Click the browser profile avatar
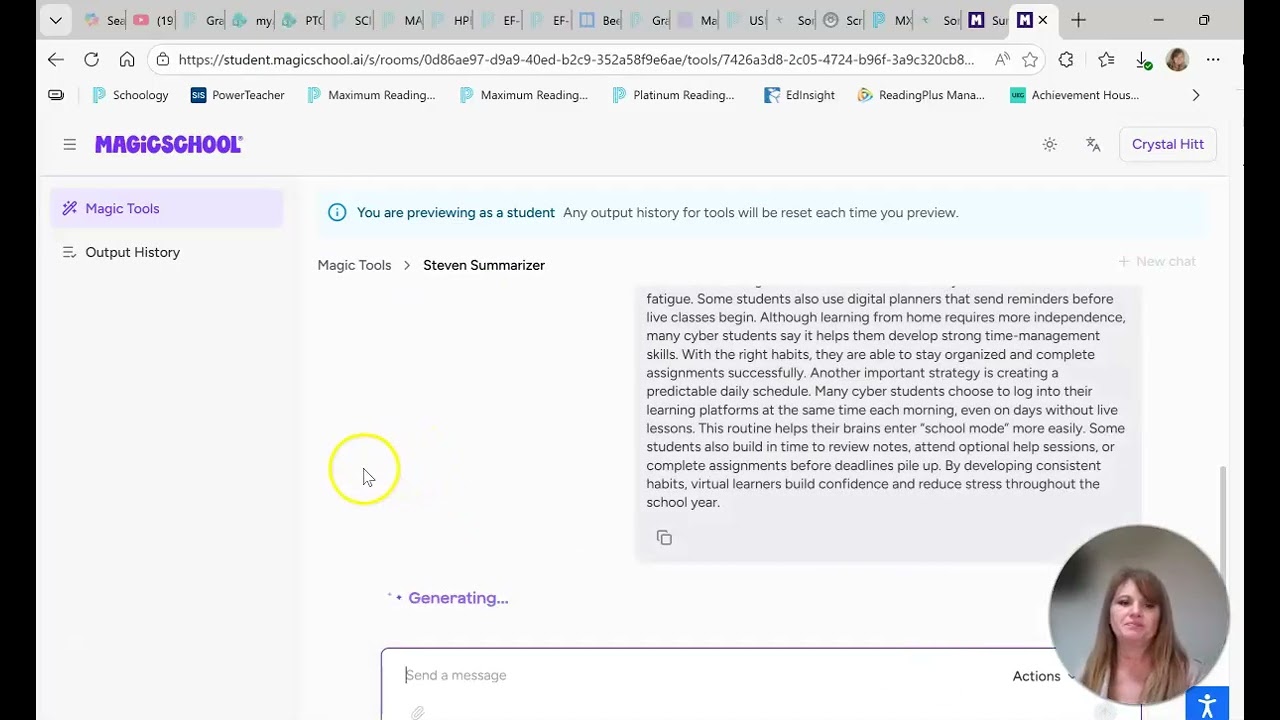Viewport: 1280px width, 720px height. tap(1177, 60)
